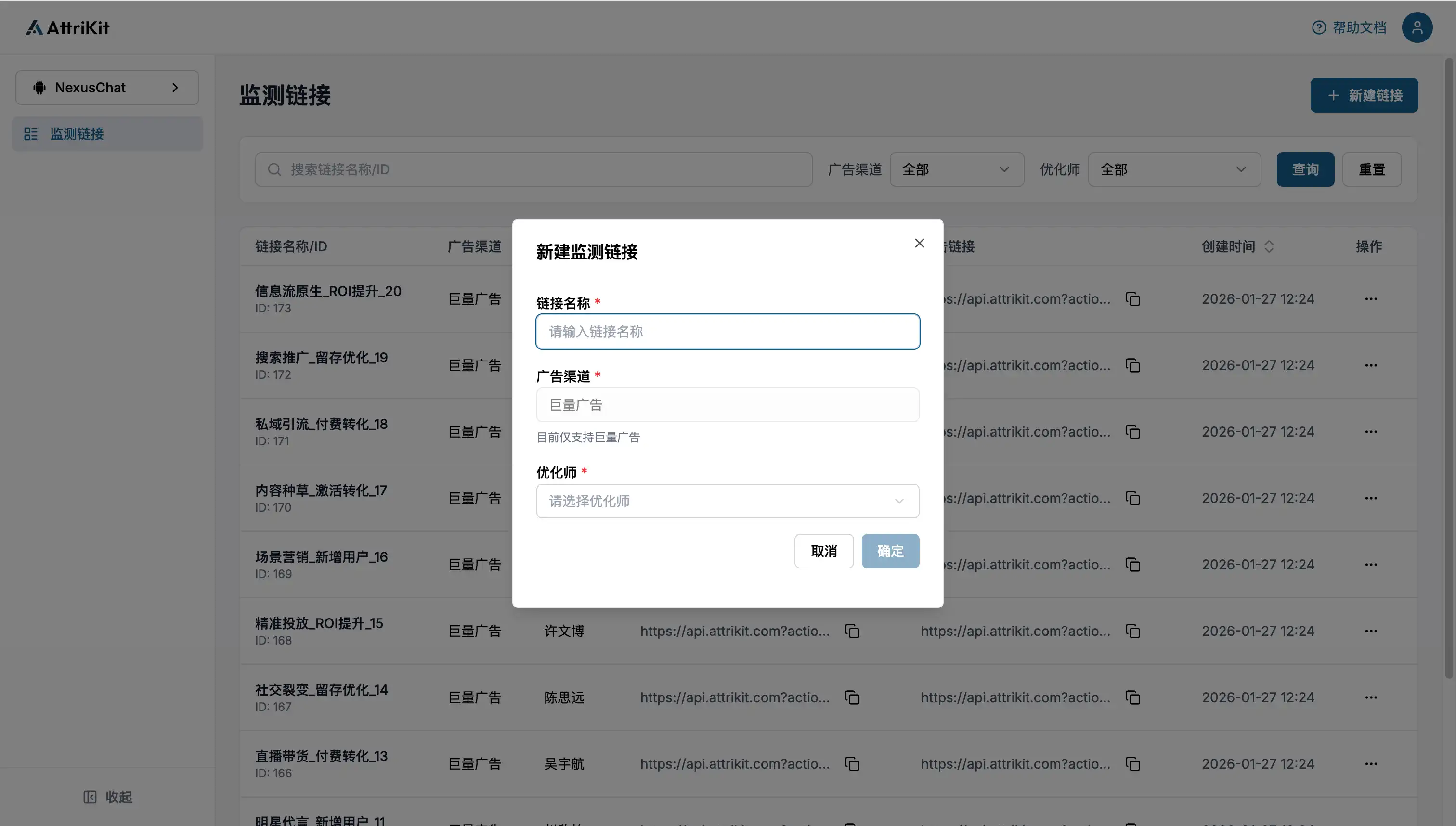Copy link icon for ID 168 row
This screenshot has height=826, width=1456.
click(852, 631)
